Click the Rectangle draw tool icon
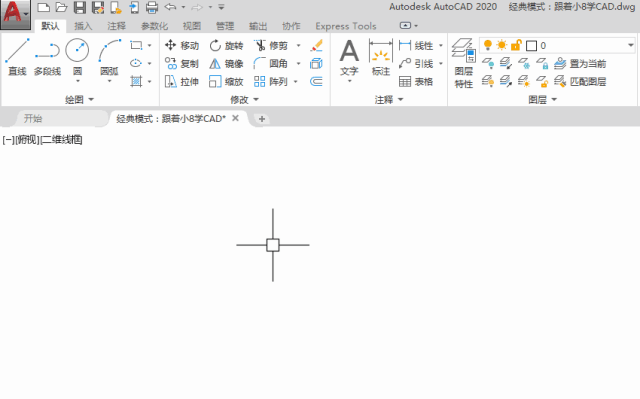The width and height of the screenshot is (640, 399). pos(136,45)
